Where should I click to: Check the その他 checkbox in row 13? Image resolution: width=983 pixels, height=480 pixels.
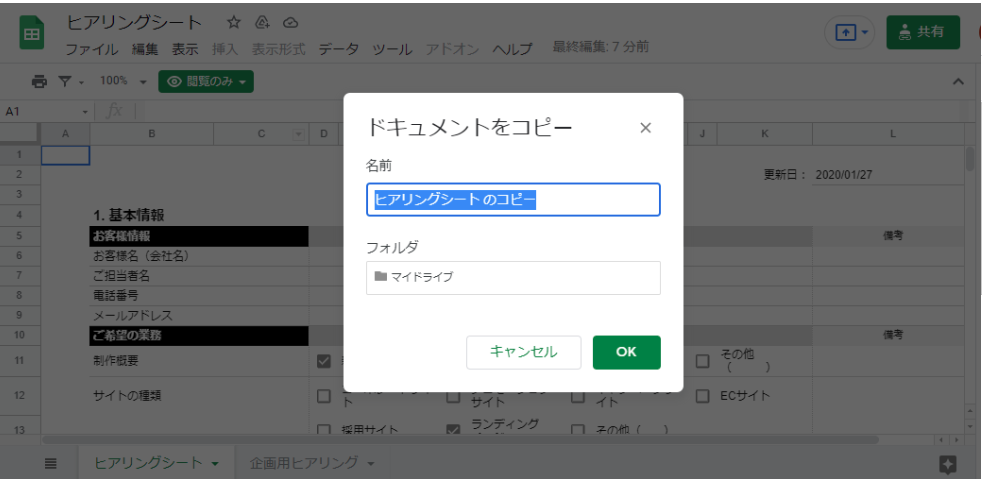pyautogui.click(x=578, y=430)
